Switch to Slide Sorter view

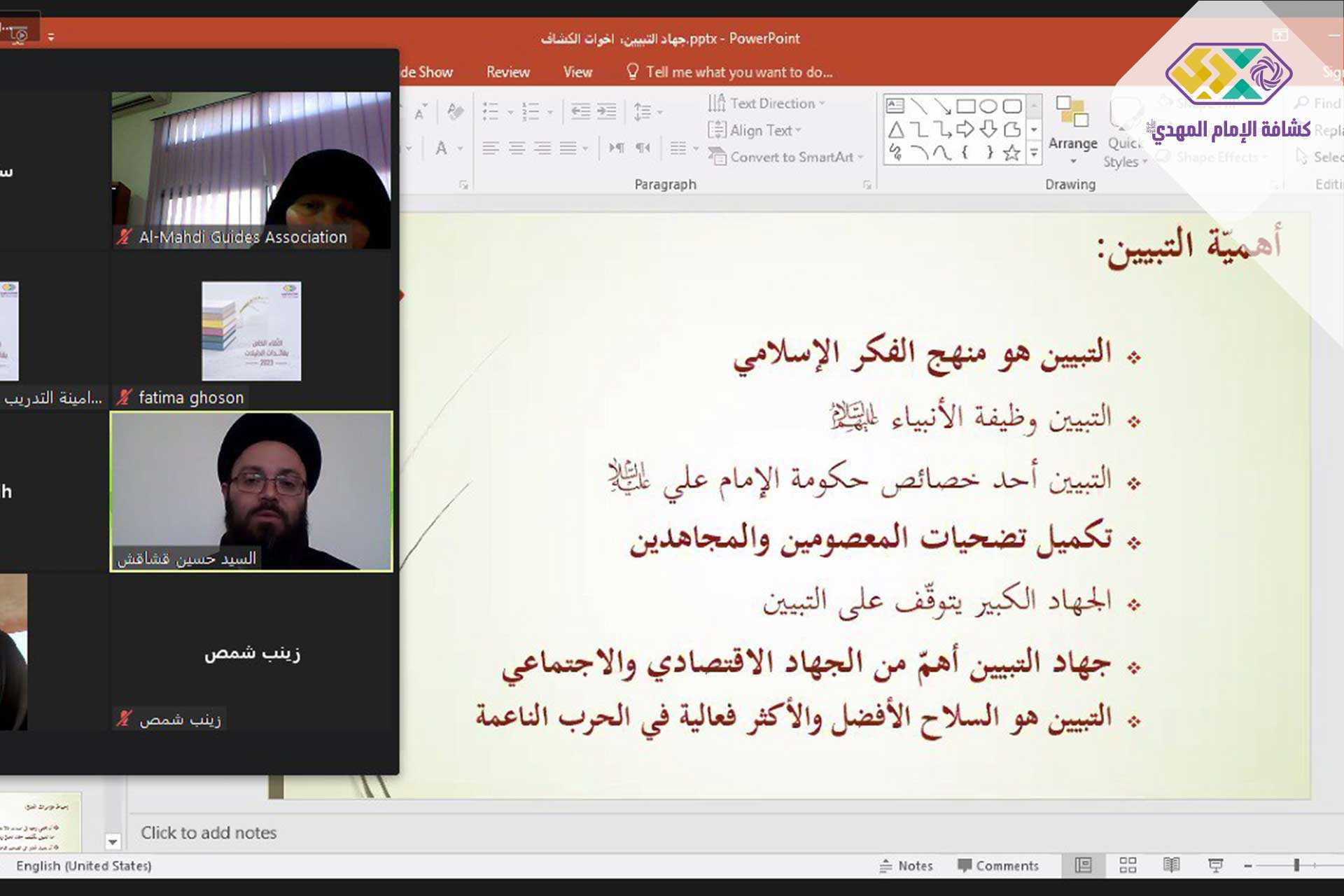1128,865
